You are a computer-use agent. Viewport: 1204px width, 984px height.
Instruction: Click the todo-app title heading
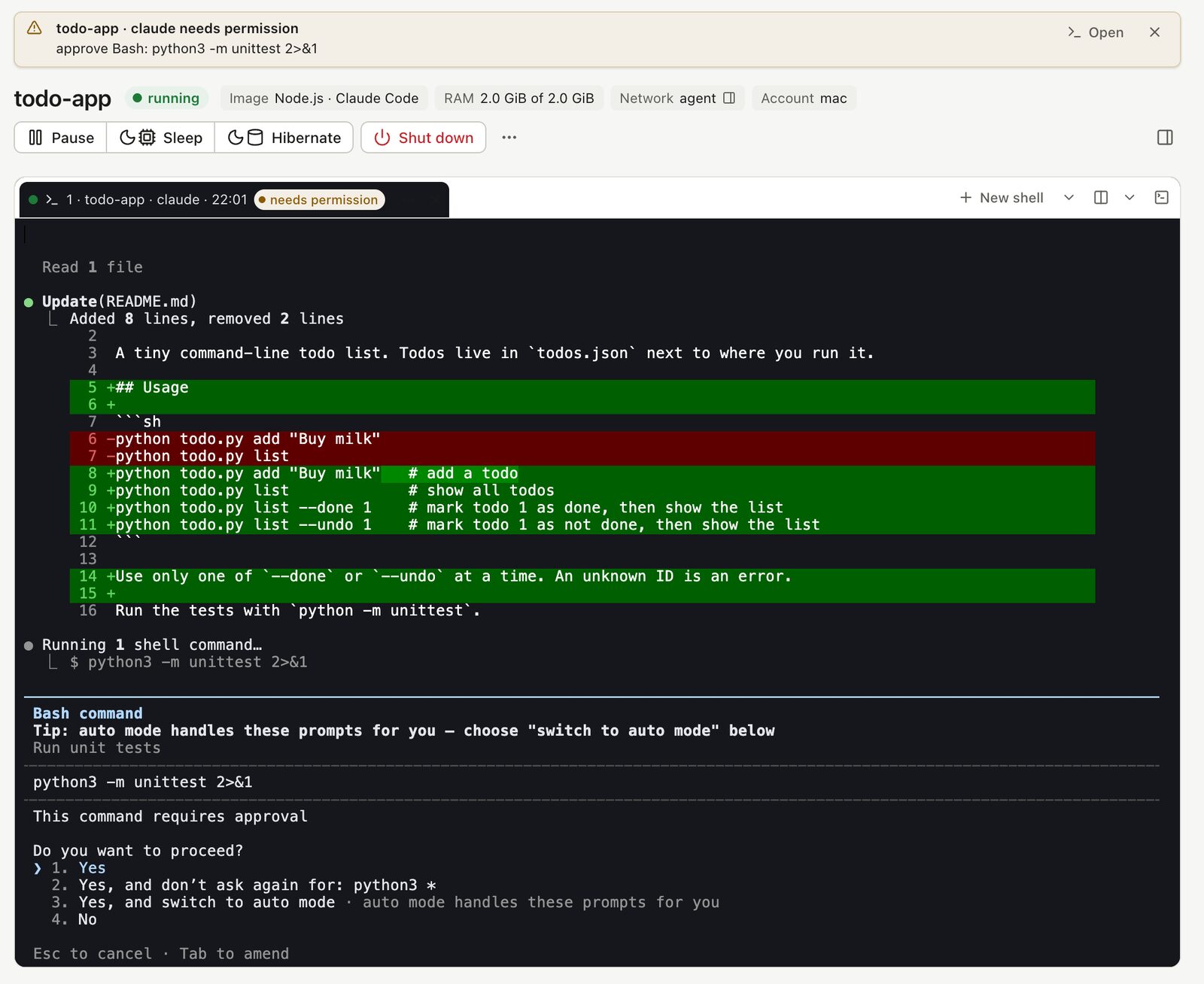(62, 99)
